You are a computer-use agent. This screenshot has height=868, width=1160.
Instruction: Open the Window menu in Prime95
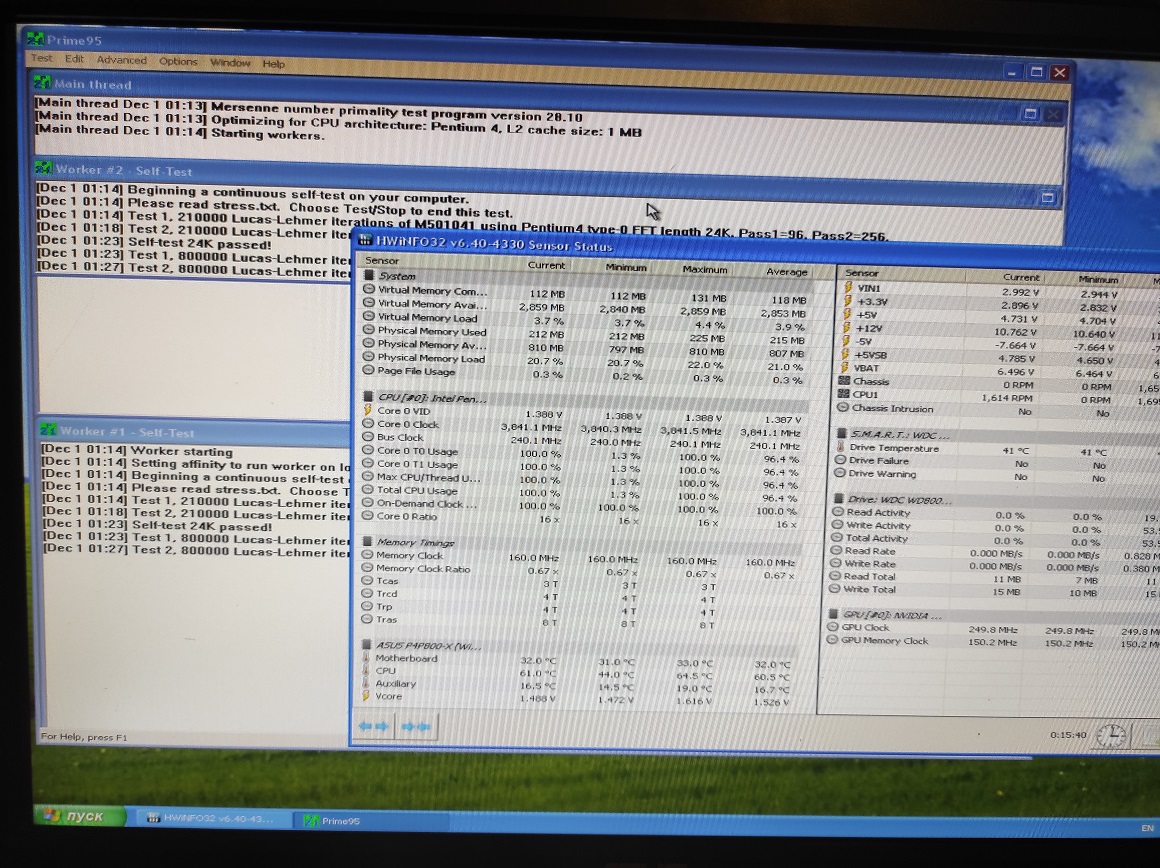(x=230, y=62)
